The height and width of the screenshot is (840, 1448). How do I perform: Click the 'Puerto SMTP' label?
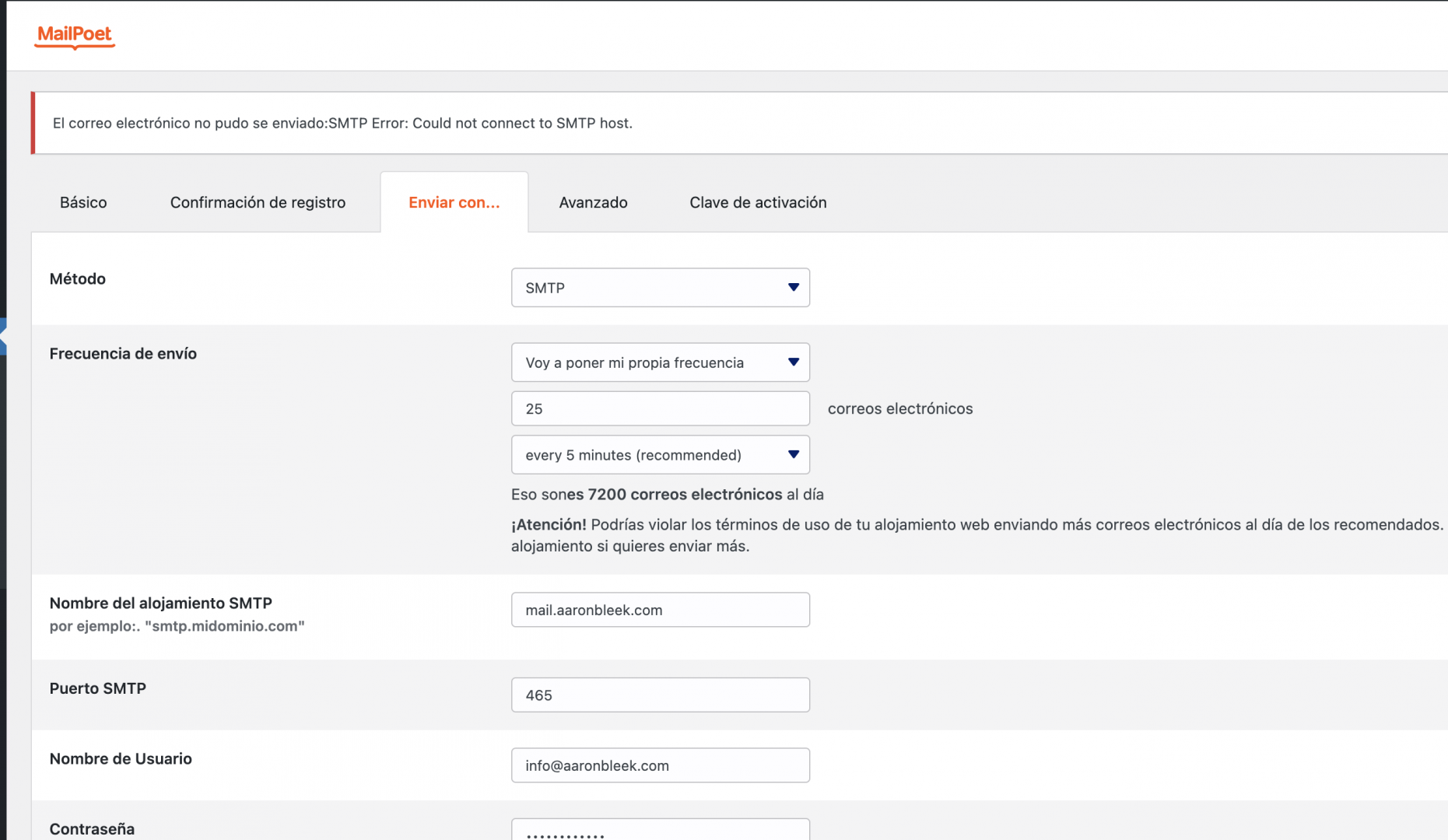(x=98, y=688)
